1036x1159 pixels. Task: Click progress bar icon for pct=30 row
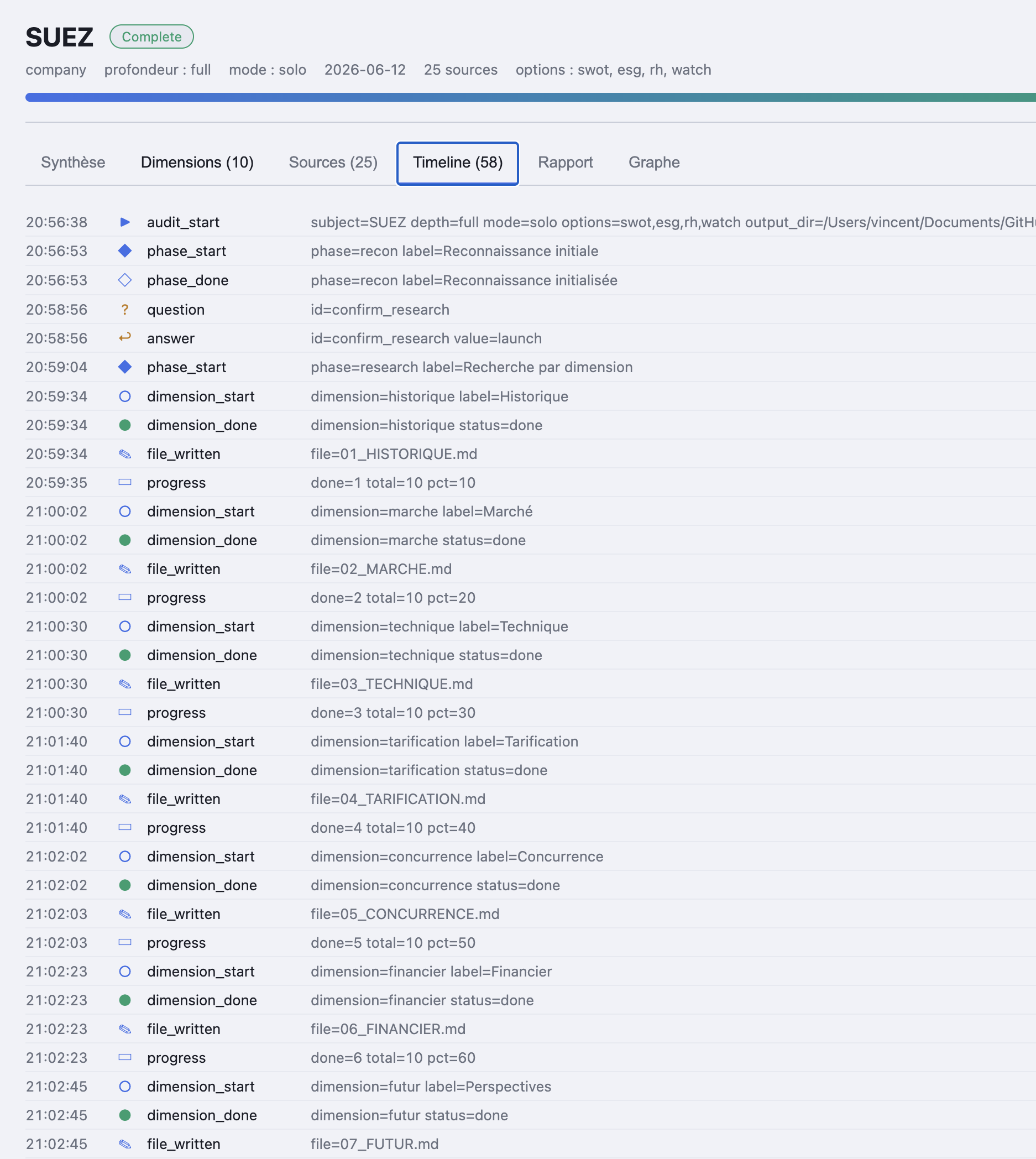[125, 713]
